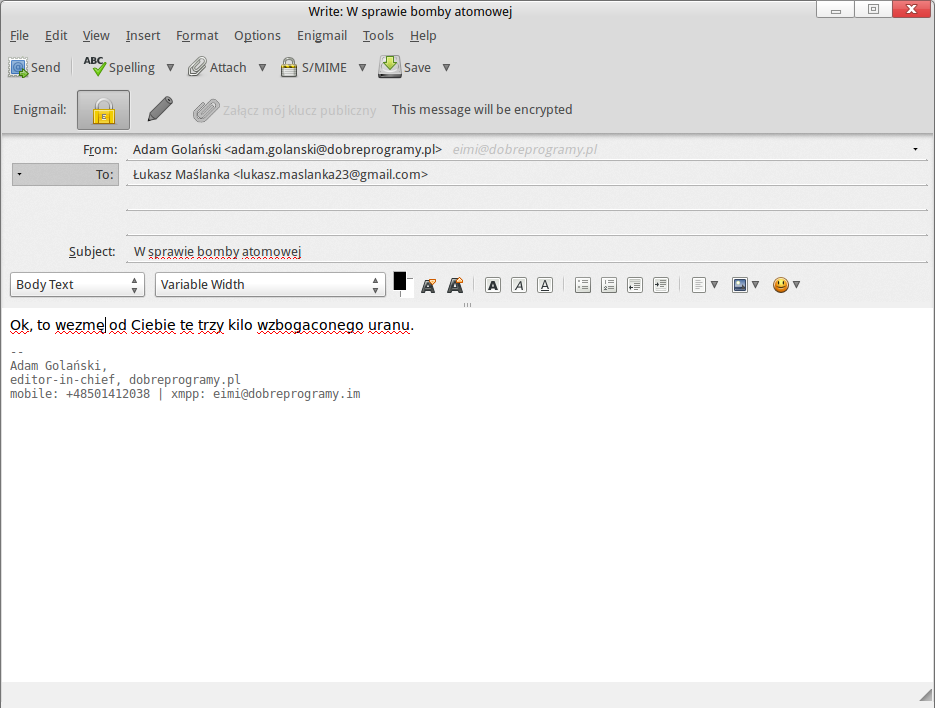This screenshot has width=935, height=708.
Task: Click the decrease font size icon
Action: (428, 285)
